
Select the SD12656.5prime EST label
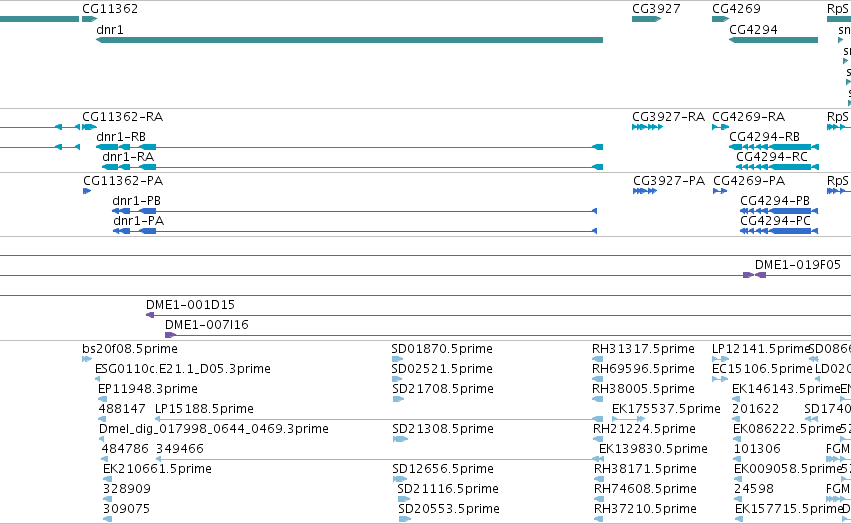(x=443, y=469)
